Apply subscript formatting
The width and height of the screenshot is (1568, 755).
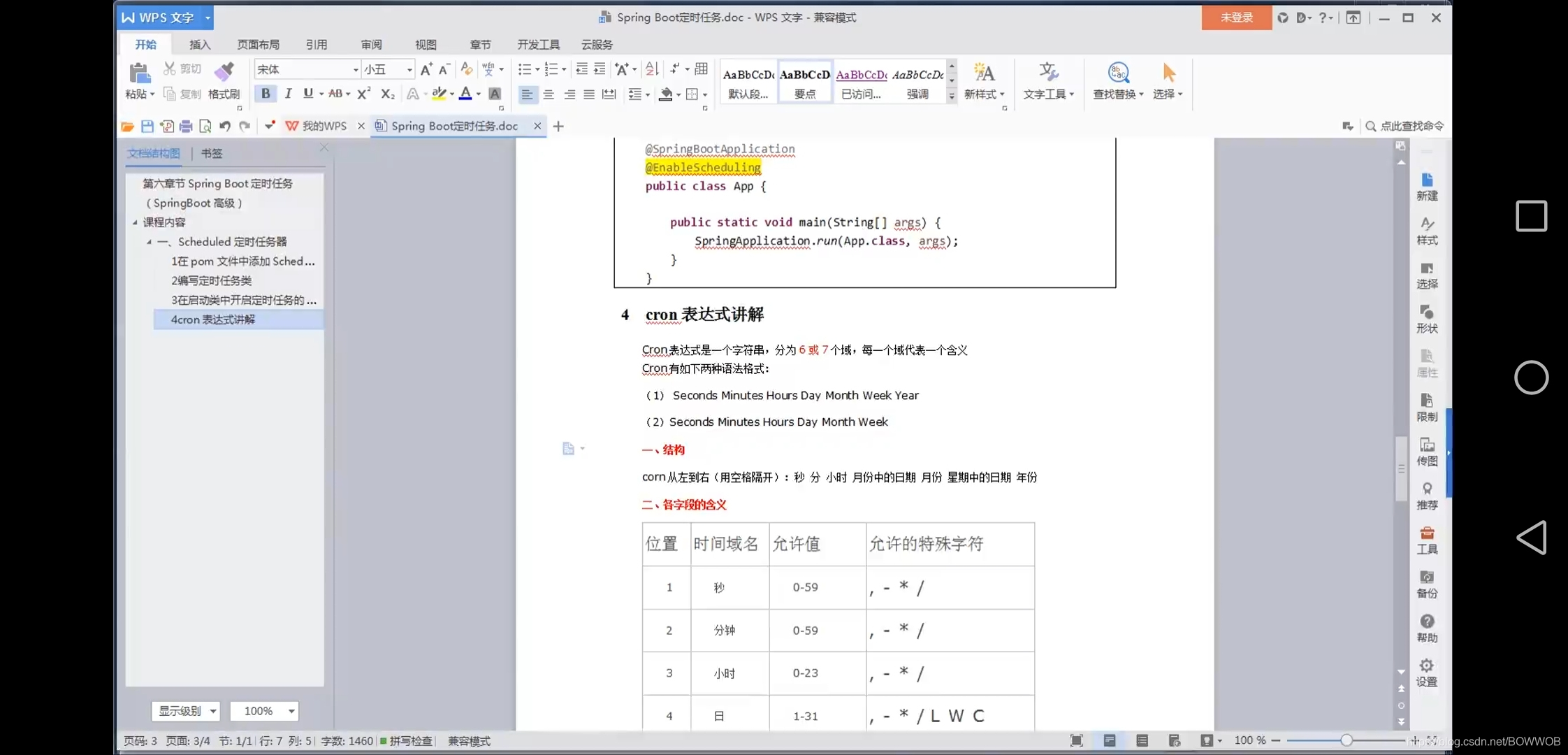pyautogui.click(x=387, y=94)
